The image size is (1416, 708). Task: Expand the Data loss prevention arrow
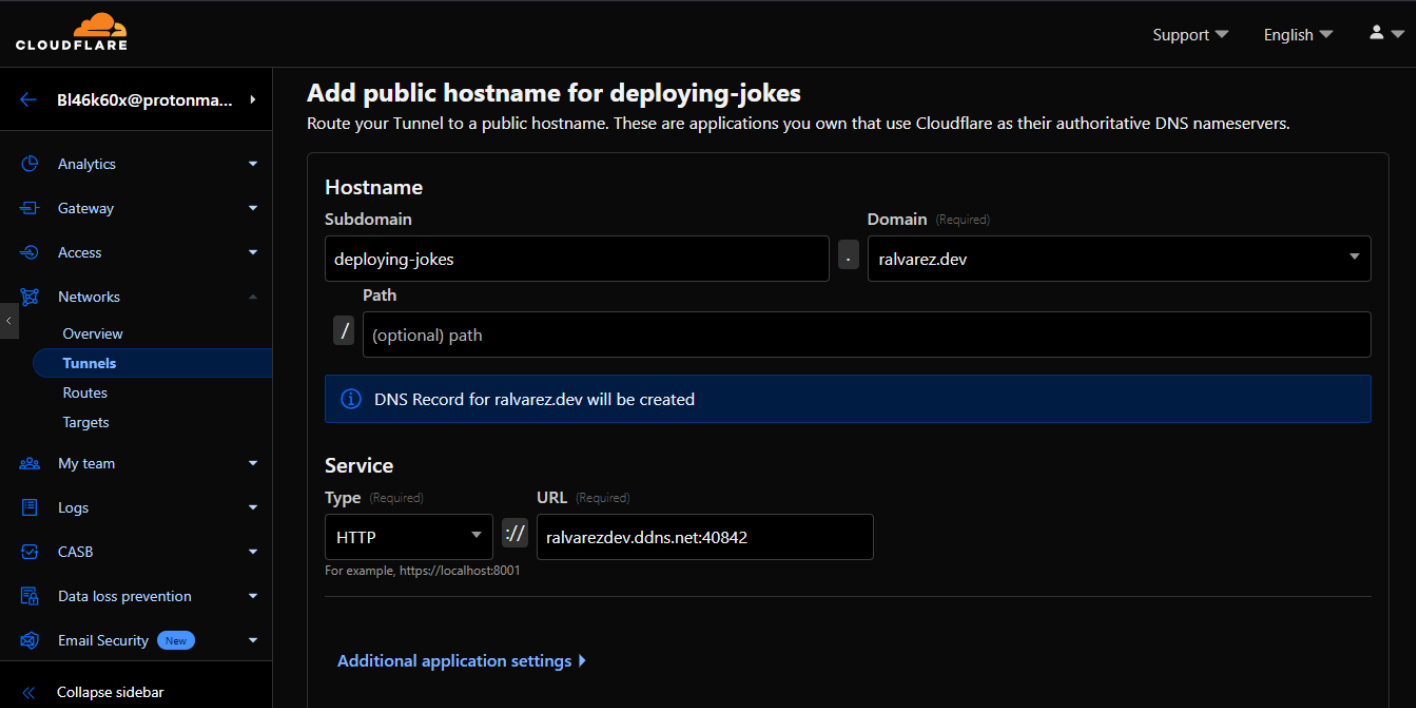pyautogui.click(x=253, y=596)
